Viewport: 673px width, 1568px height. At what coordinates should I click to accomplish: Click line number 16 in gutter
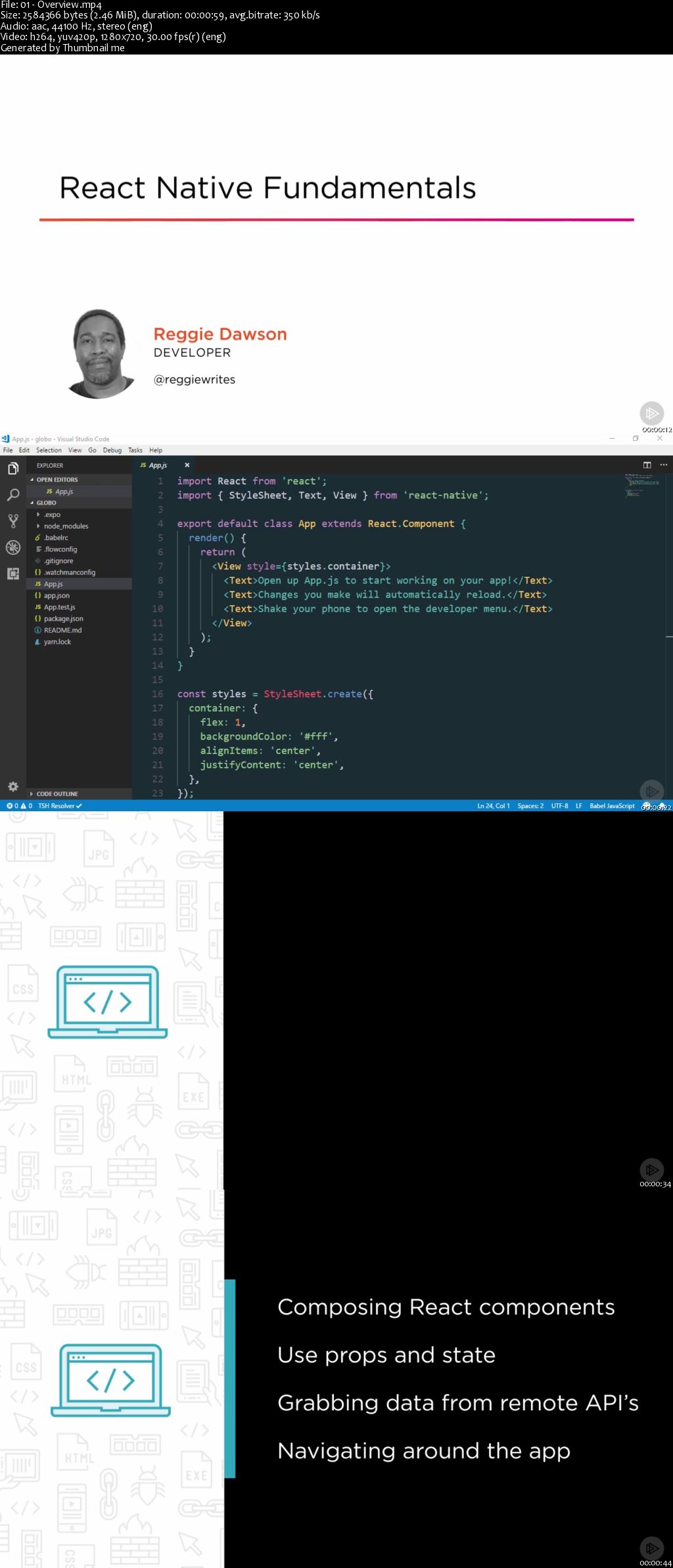[158, 694]
